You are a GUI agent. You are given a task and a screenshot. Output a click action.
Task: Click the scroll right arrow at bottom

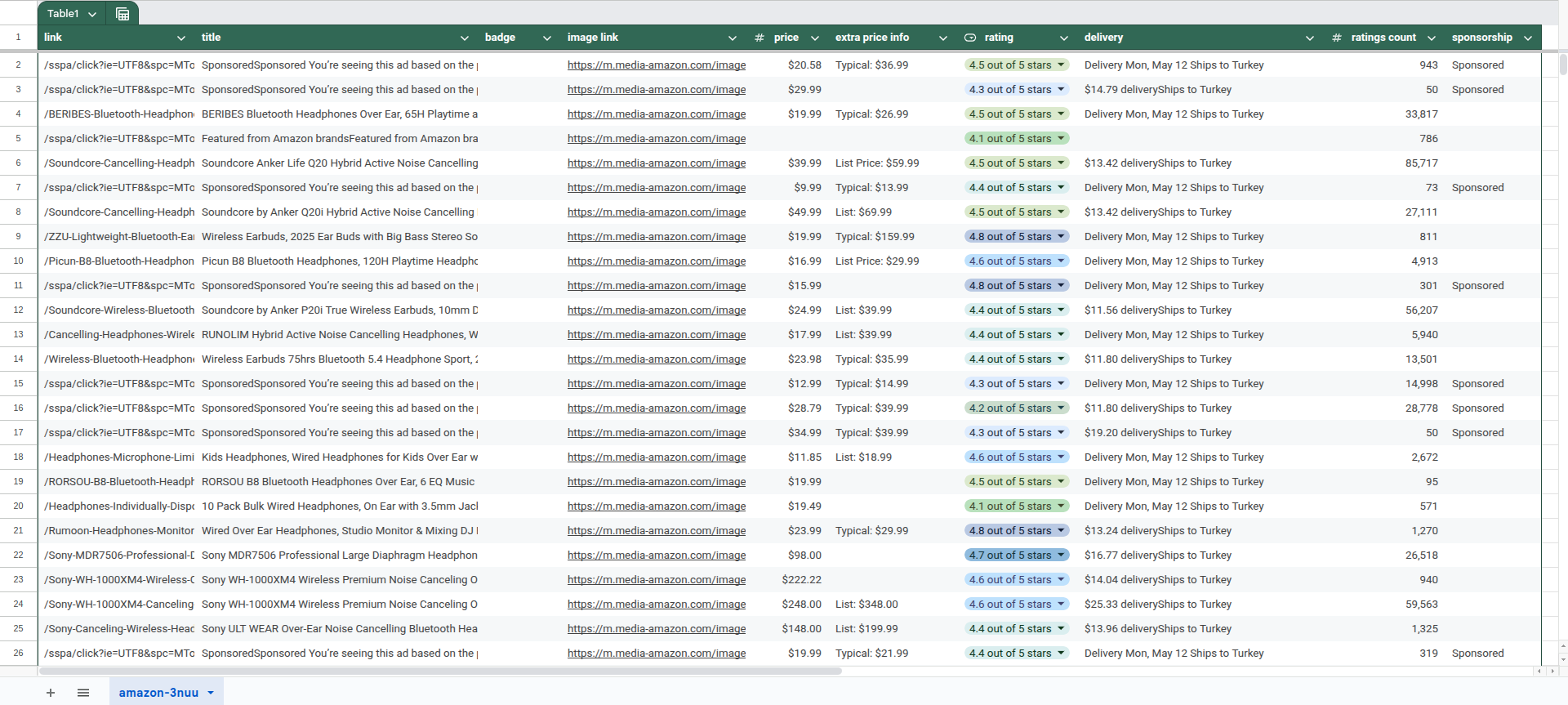point(1552,672)
